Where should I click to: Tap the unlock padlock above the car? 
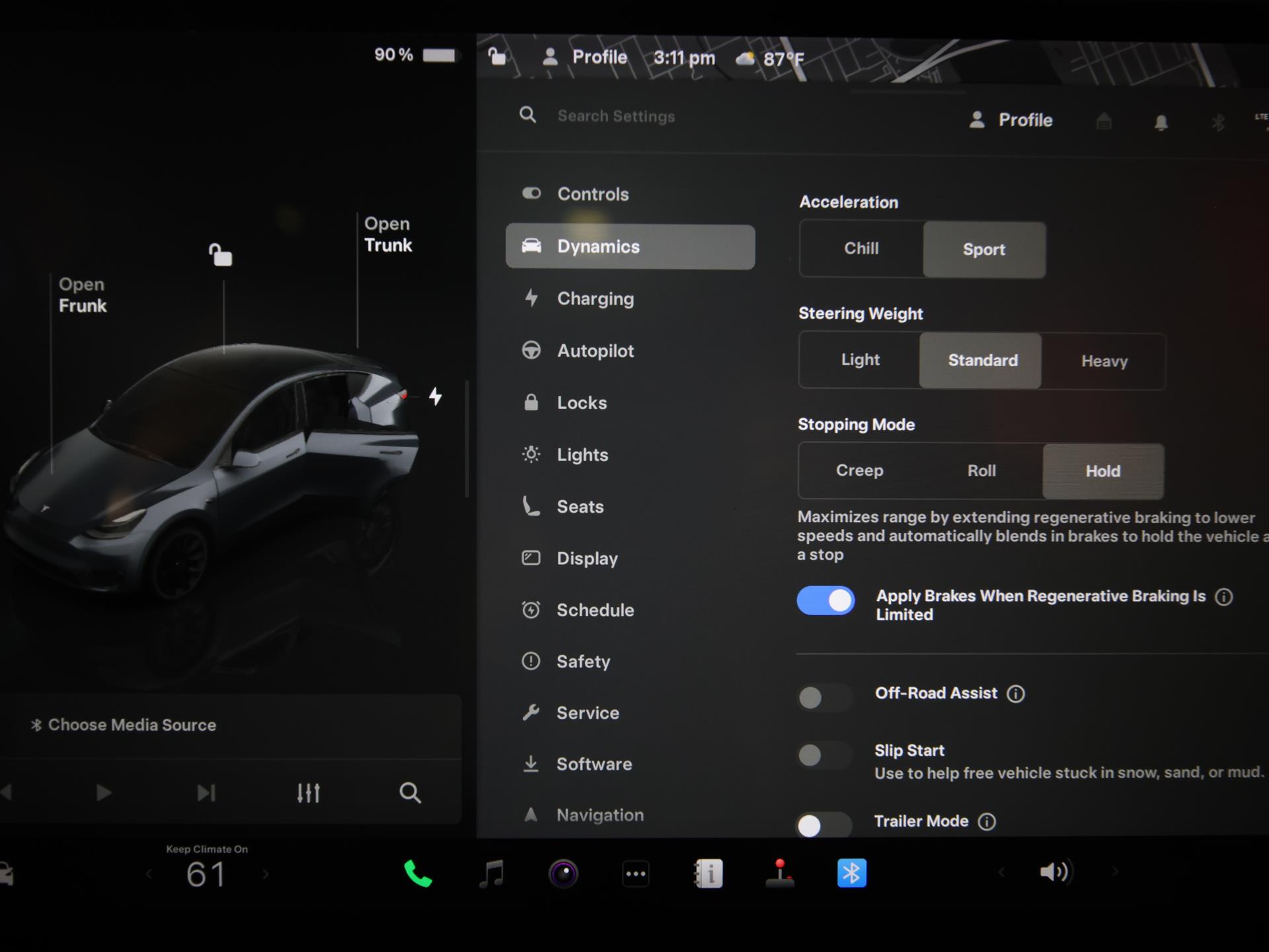point(220,254)
